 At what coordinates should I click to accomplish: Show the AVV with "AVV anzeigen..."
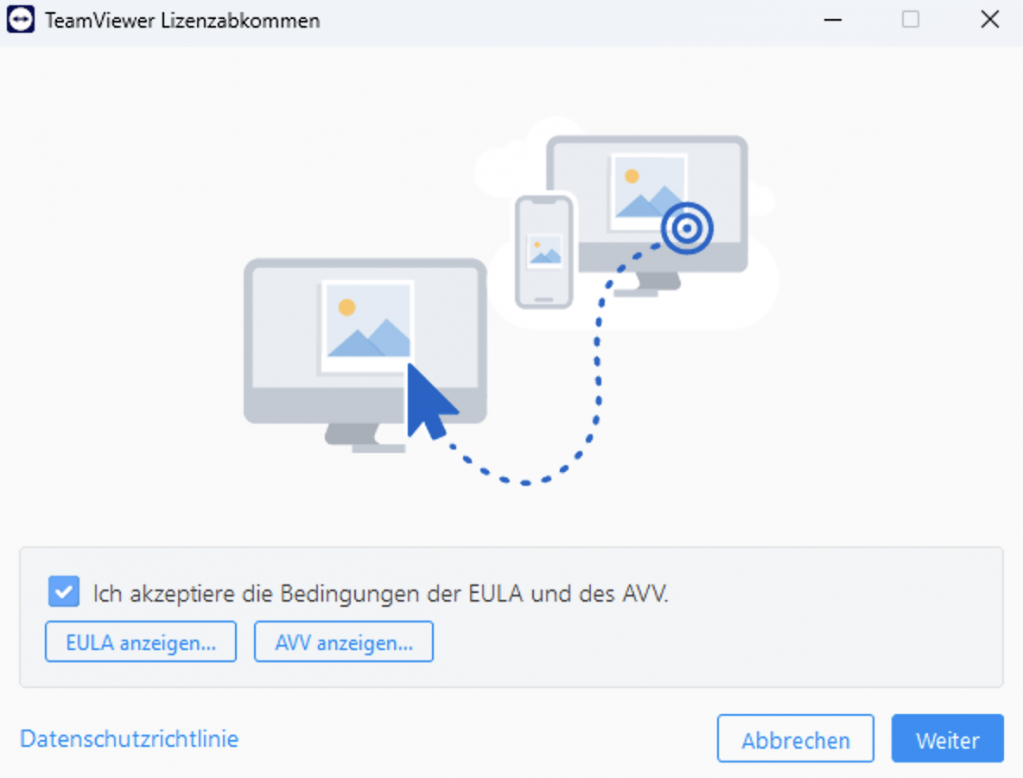coord(344,642)
